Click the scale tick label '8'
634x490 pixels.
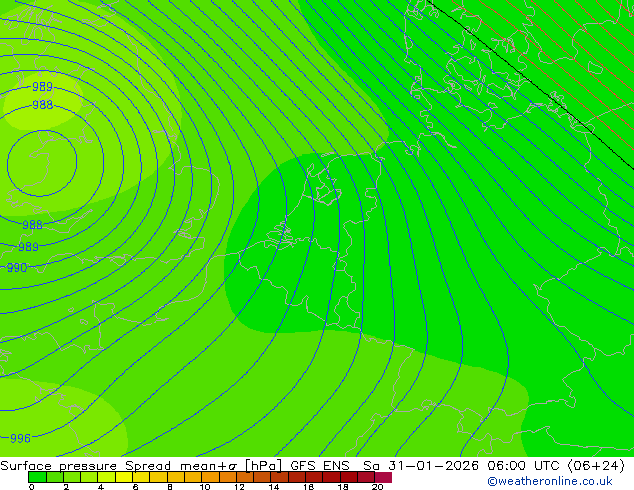(170, 487)
